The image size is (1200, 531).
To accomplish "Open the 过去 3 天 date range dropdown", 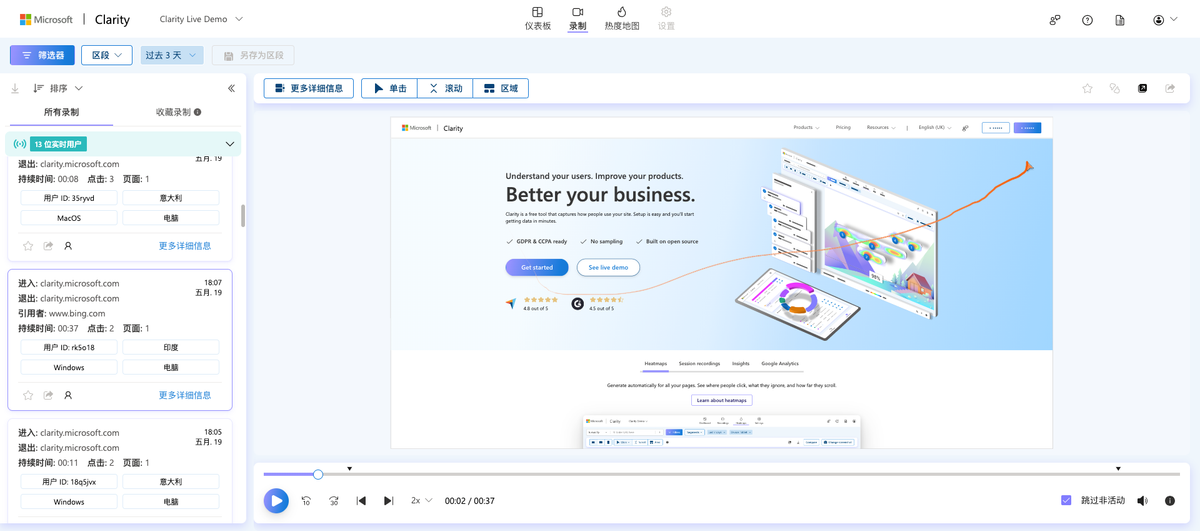I will click(172, 56).
